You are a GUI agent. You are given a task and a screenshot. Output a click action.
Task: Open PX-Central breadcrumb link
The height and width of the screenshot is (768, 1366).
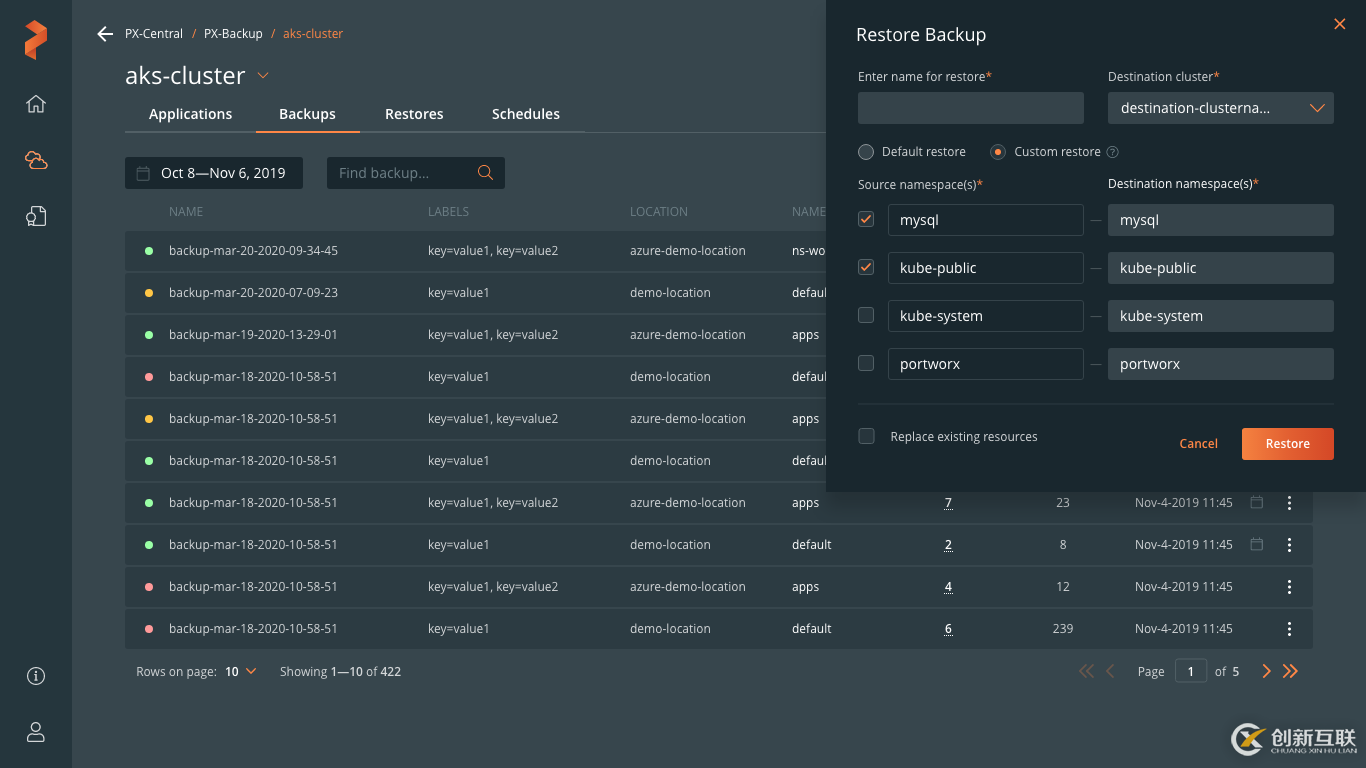[x=154, y=34]
